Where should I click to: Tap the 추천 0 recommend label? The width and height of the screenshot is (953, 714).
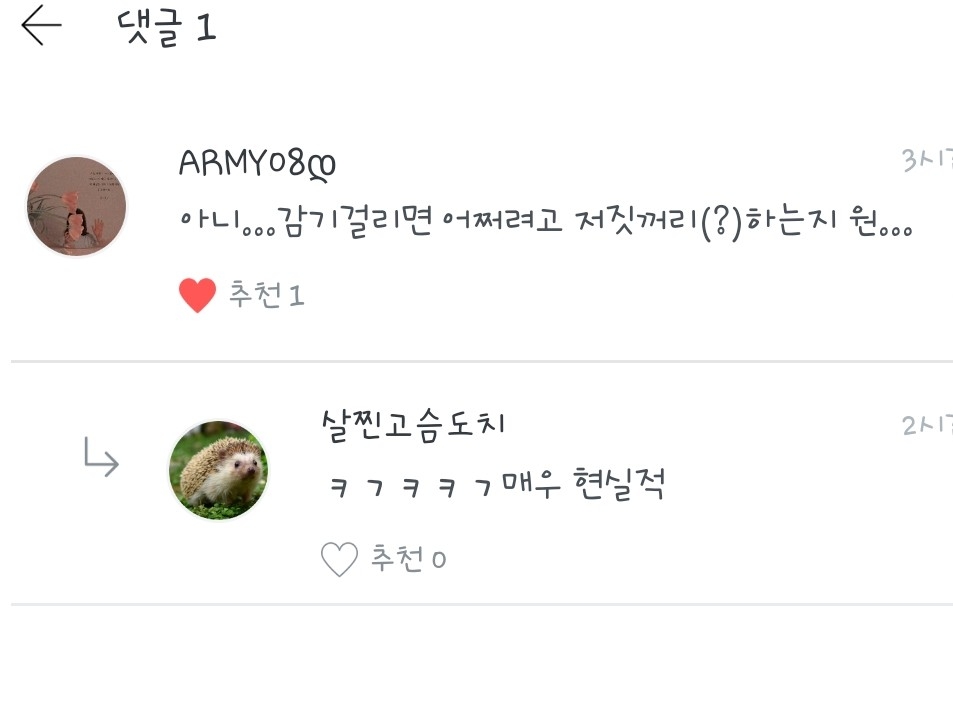[408, 558]
